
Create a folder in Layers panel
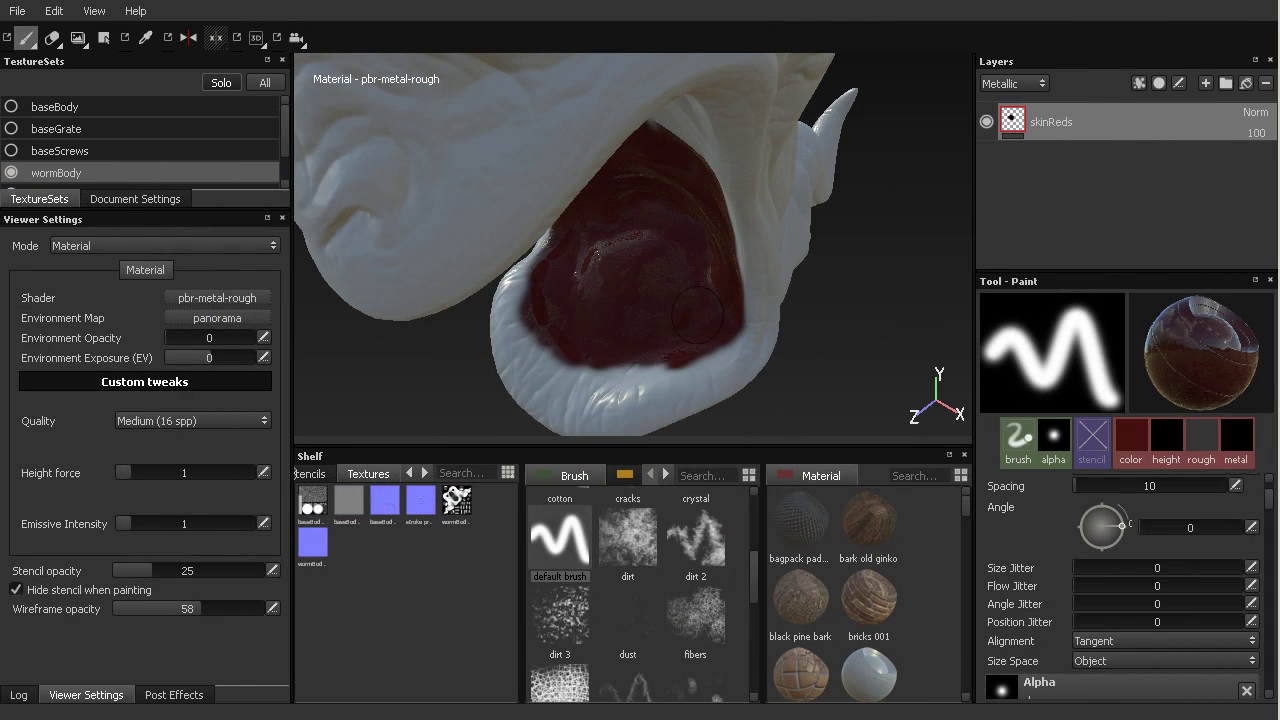tap(1225, 83)
